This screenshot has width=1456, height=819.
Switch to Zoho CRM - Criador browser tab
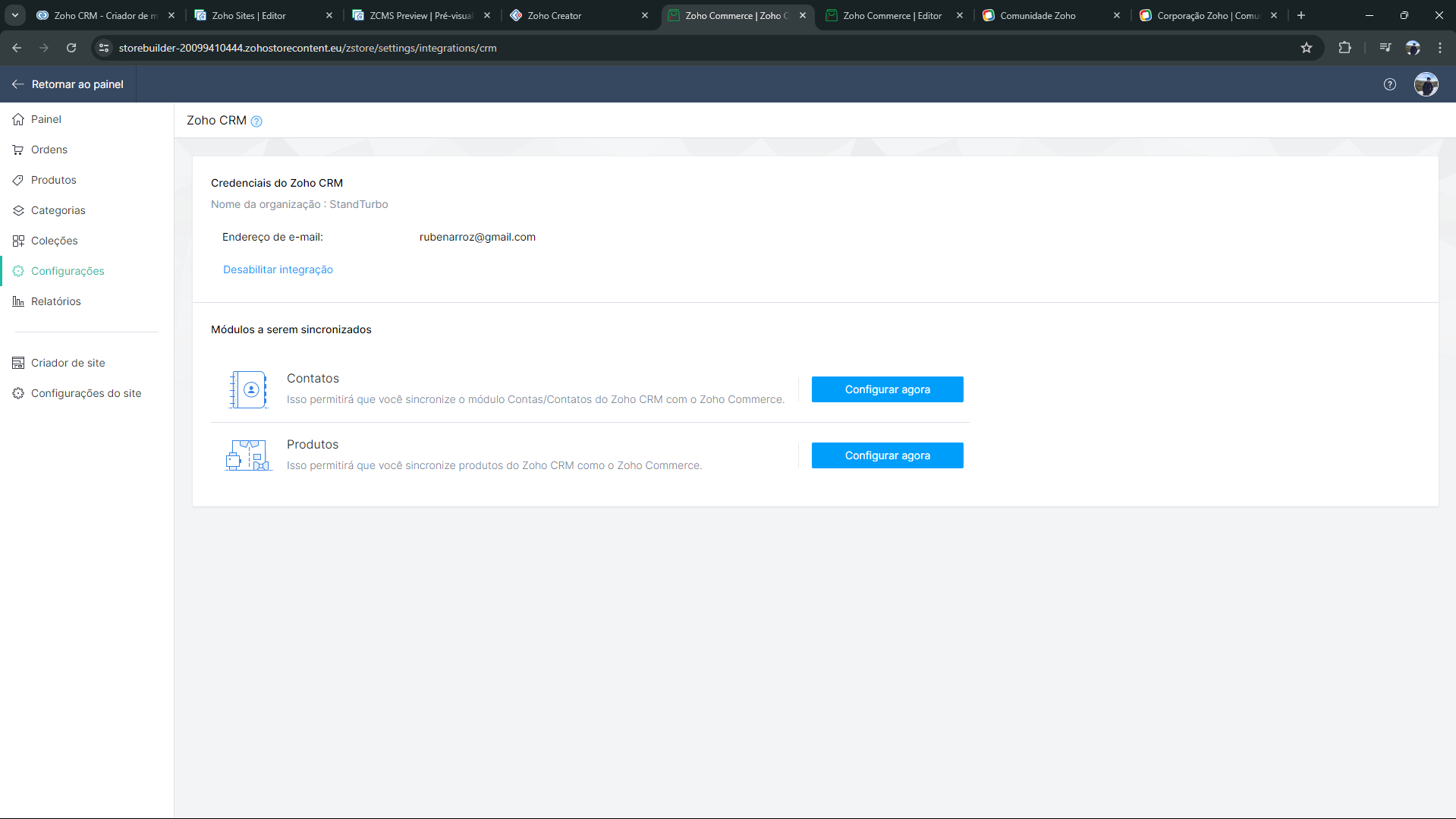105,15
